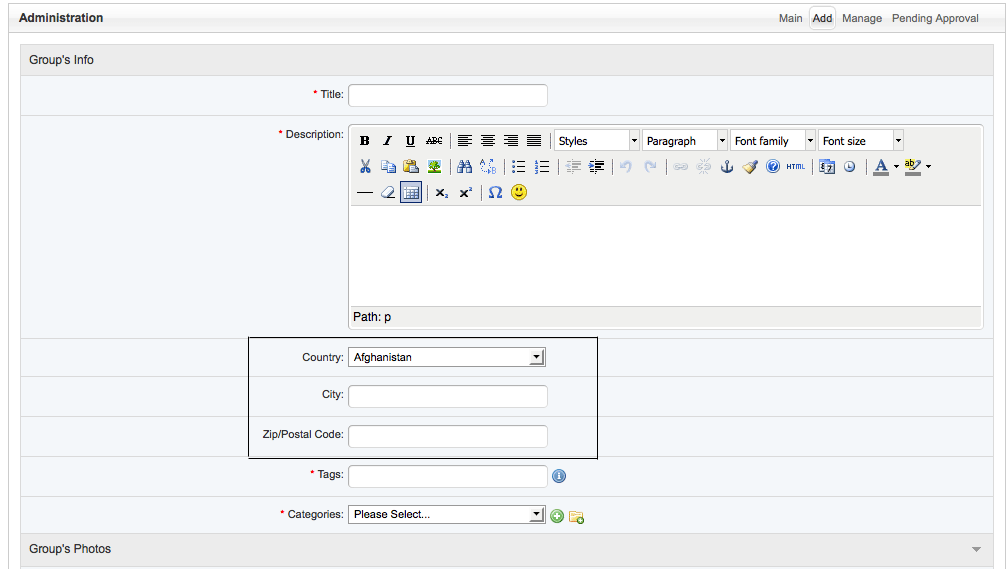1007x569 pixels.
Task: Click the insert table icon
Action: [x=411, y=192]
